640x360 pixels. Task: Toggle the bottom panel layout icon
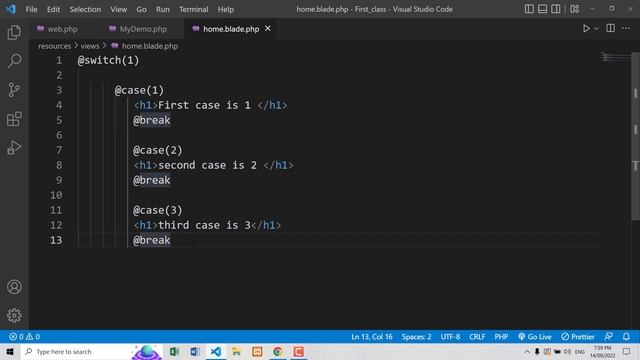542,9
